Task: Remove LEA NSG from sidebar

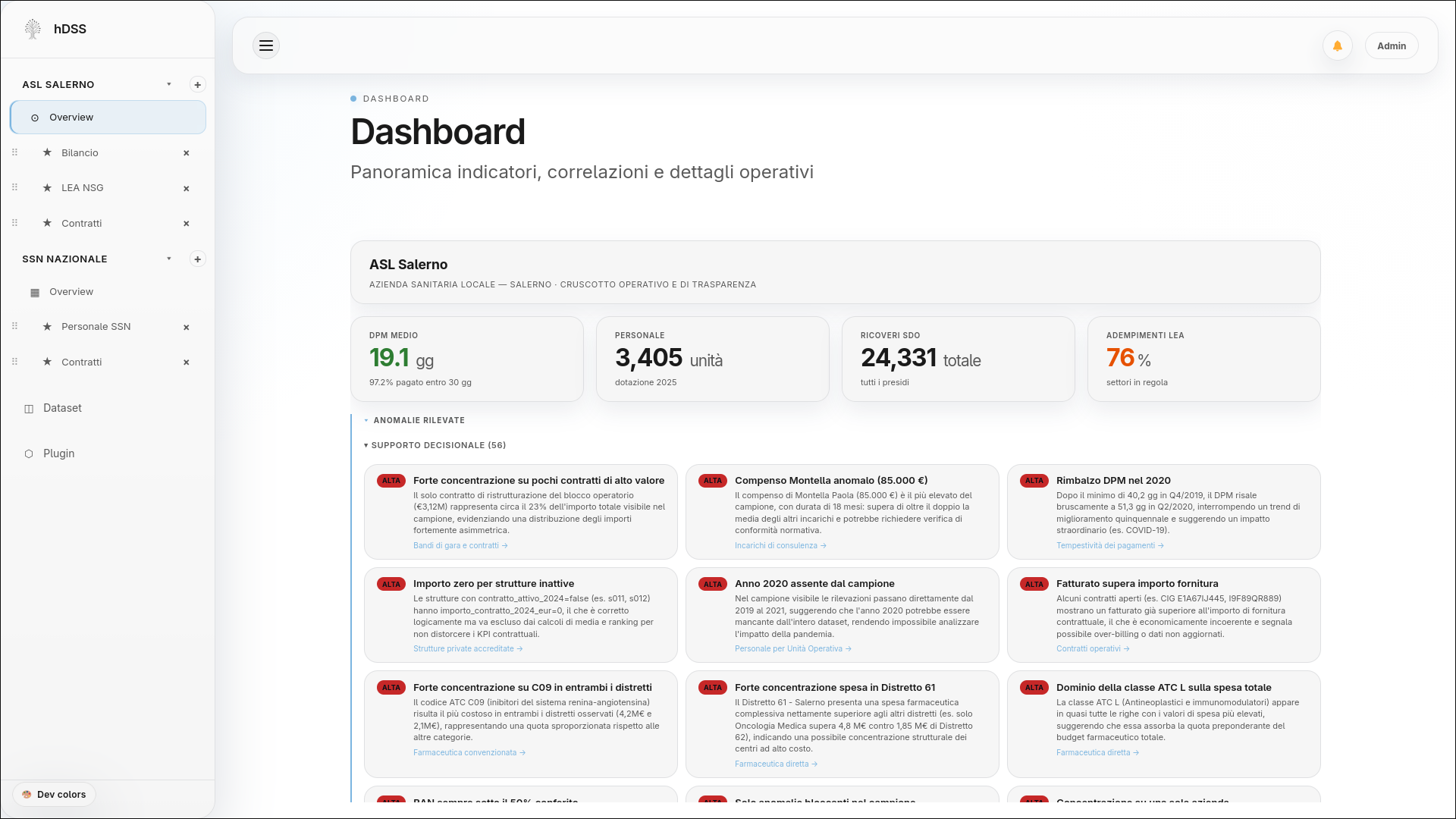Action: [186, 188]
